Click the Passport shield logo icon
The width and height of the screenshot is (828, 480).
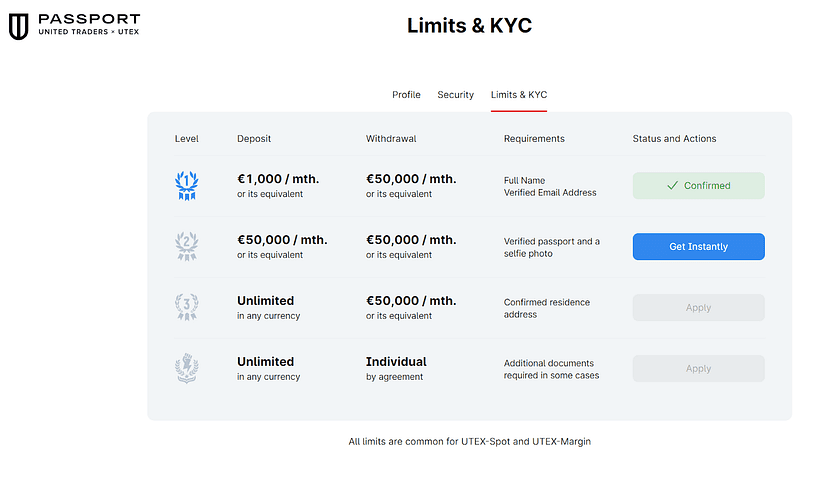pos(18,26)
